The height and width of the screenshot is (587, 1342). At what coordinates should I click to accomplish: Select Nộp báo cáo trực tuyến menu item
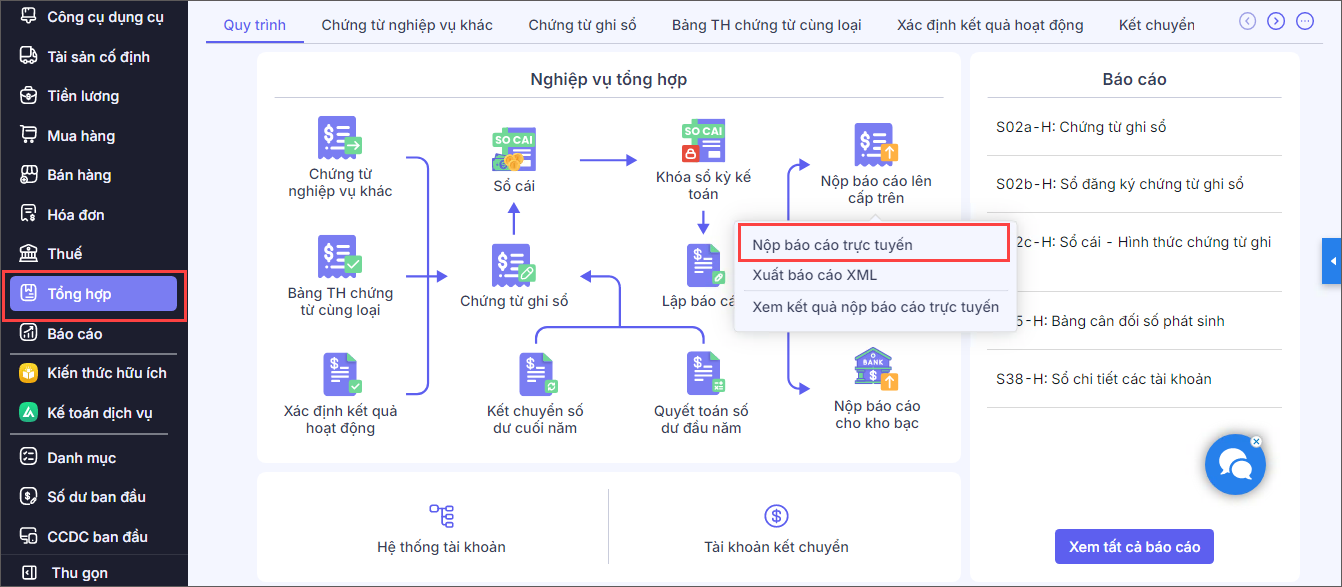[x=832, y=245]
